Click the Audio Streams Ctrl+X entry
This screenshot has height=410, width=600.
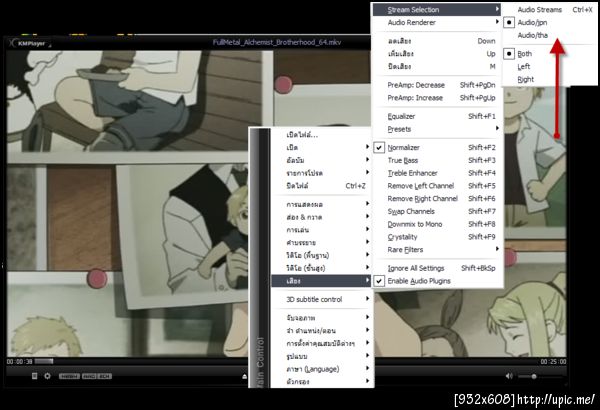point(550,10)
